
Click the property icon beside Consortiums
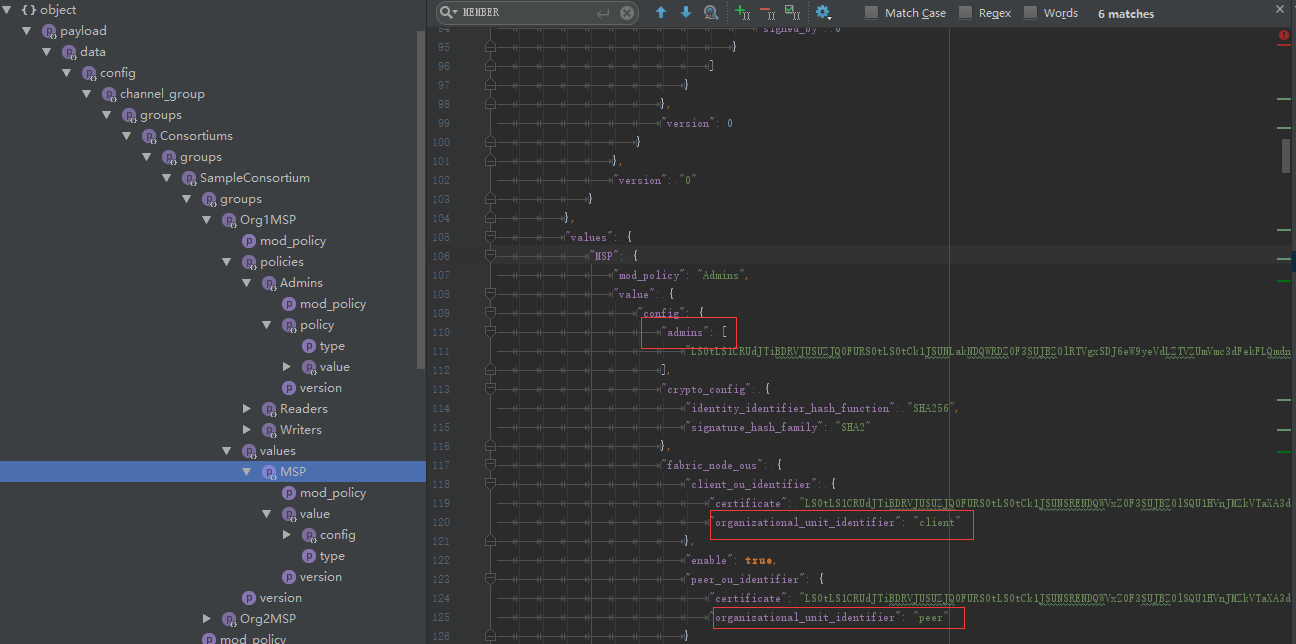coord(149,136)
